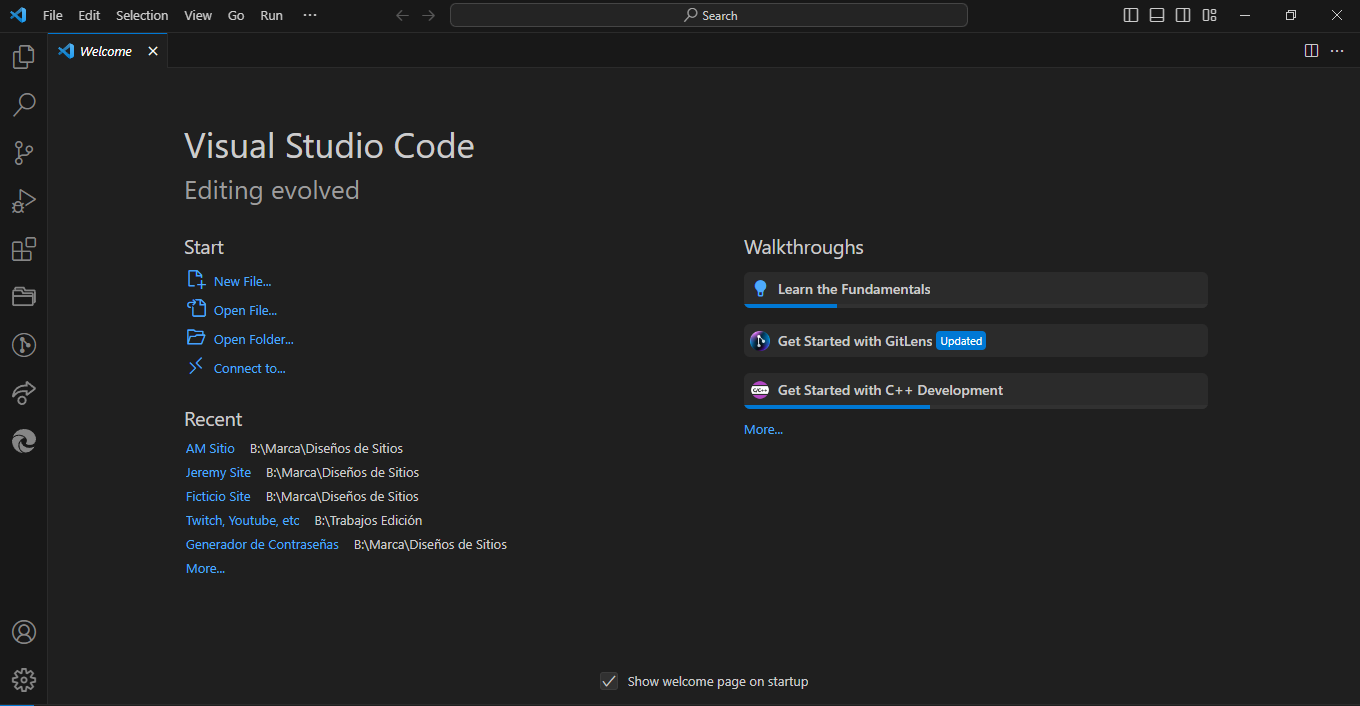Toggle the primary side bar layout button
Image resolution: width=1360 pixels, height=706 pixels.
click(1131, 15)
